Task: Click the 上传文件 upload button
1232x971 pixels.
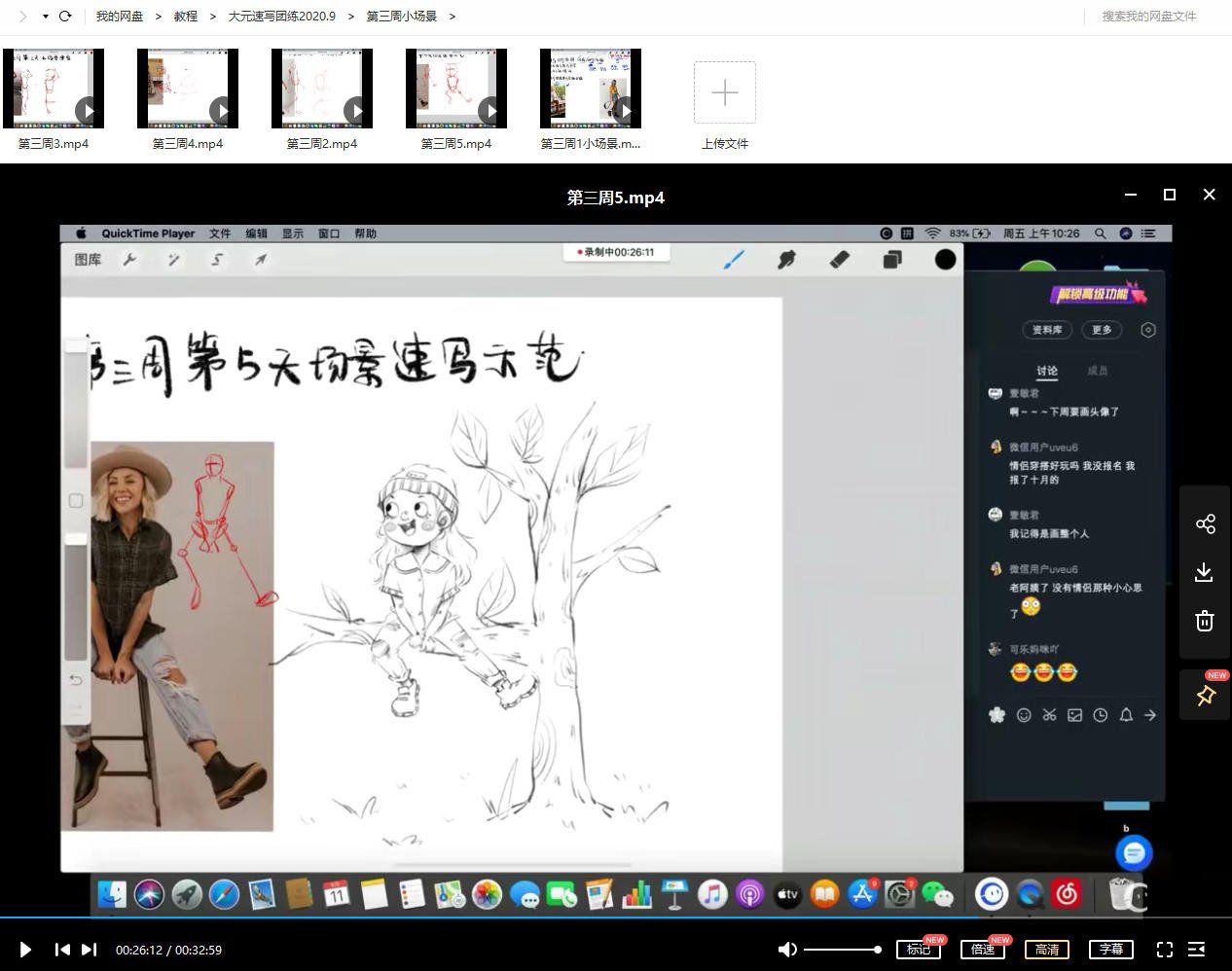Action: click(x=724, y=92)
